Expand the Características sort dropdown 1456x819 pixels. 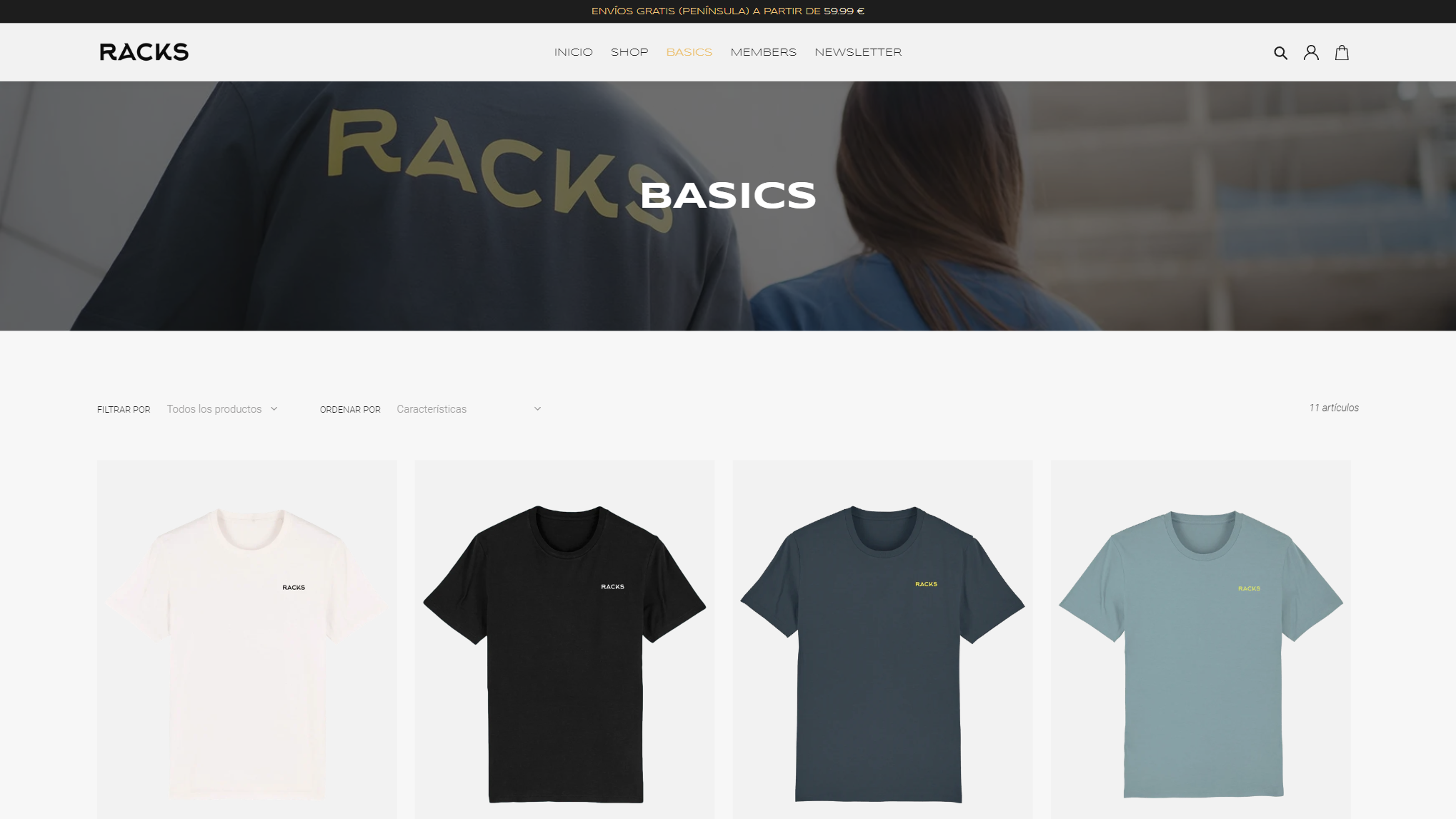(x=469, y=409)
